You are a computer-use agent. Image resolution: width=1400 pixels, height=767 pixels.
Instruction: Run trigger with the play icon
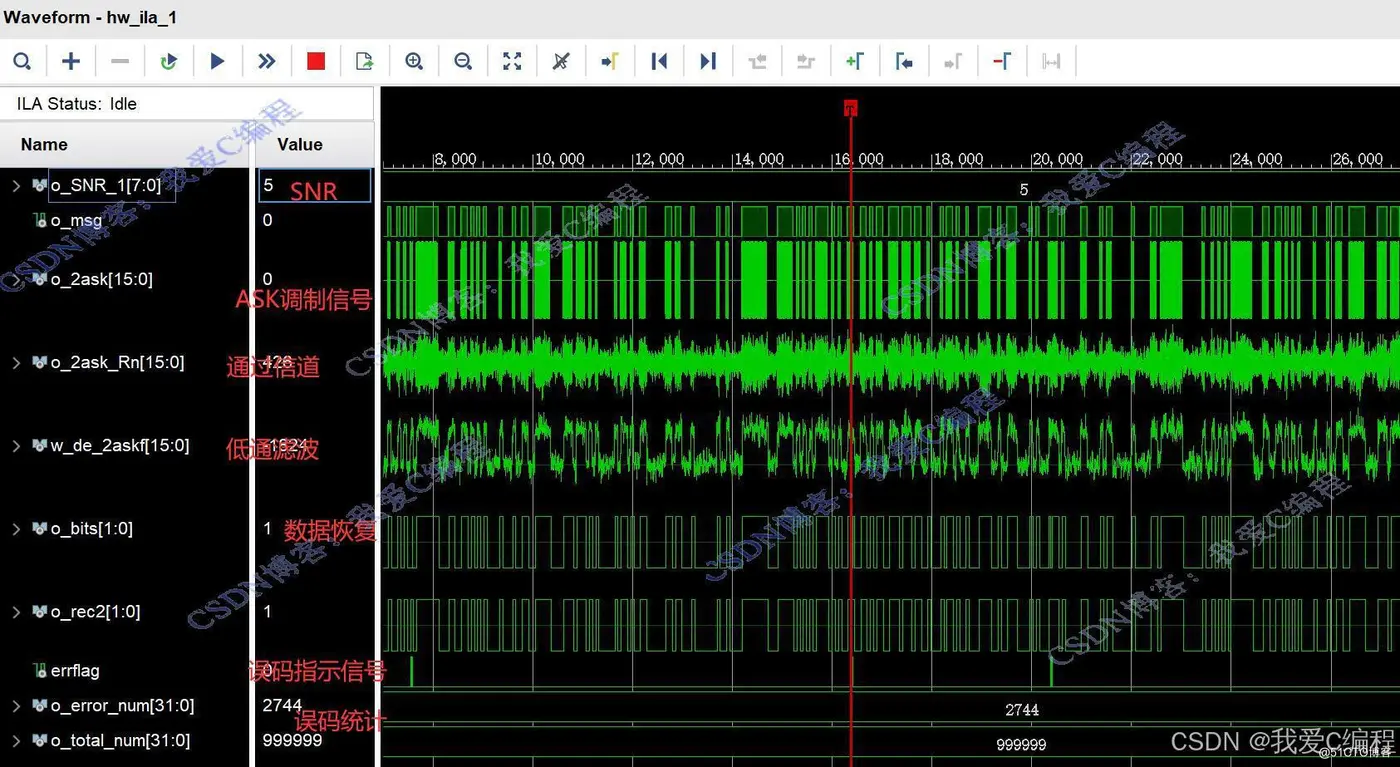[x=217, y=62]
